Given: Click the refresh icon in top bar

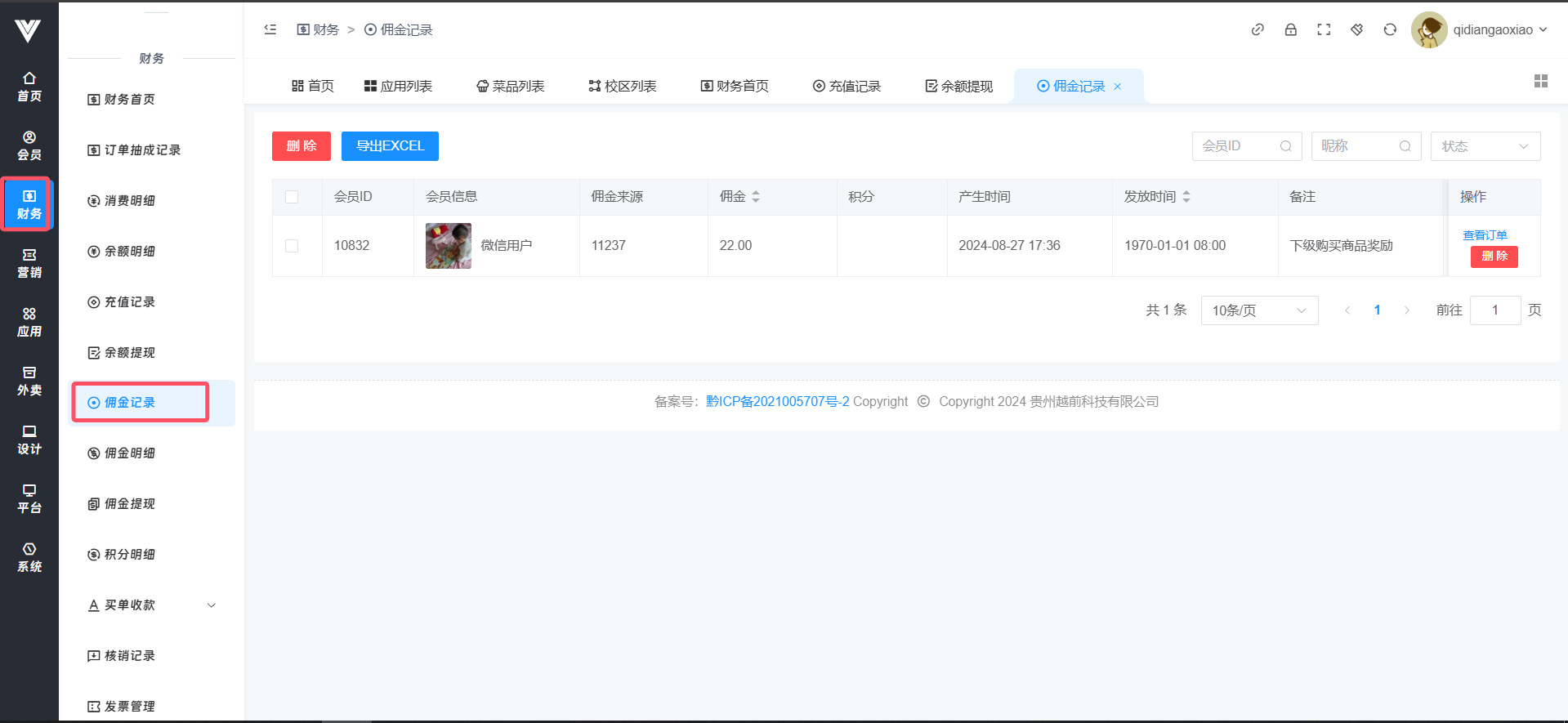Looking at the screenshot, I should point(1390,29).
